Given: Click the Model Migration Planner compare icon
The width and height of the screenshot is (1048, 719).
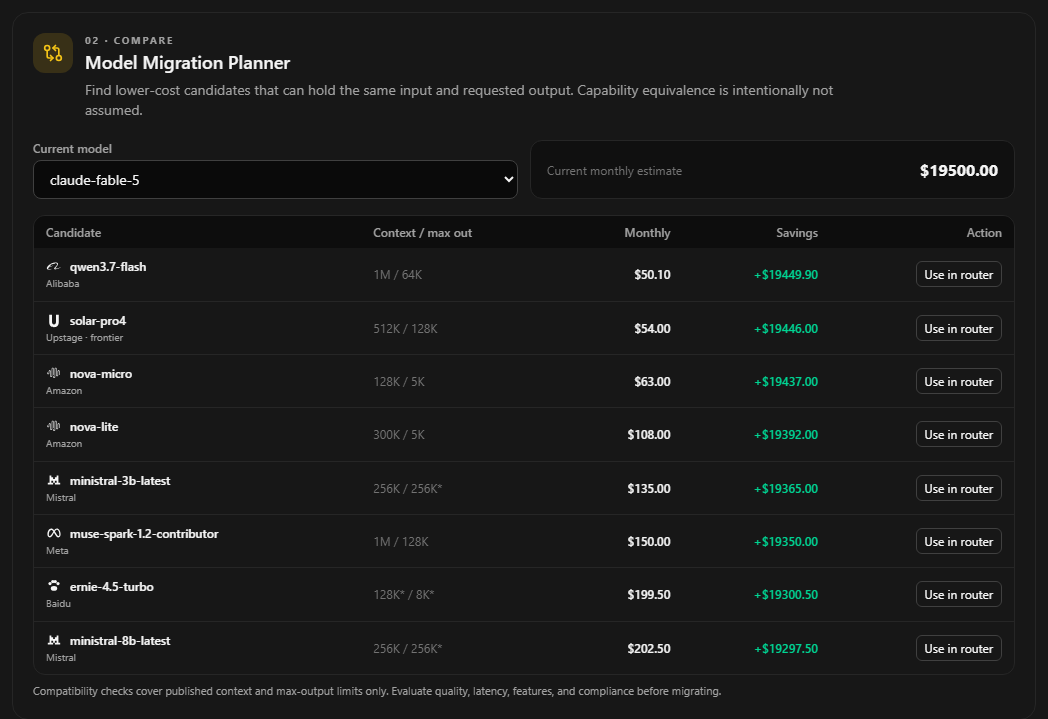Looking at the screenshot, I should click(53, 53).
